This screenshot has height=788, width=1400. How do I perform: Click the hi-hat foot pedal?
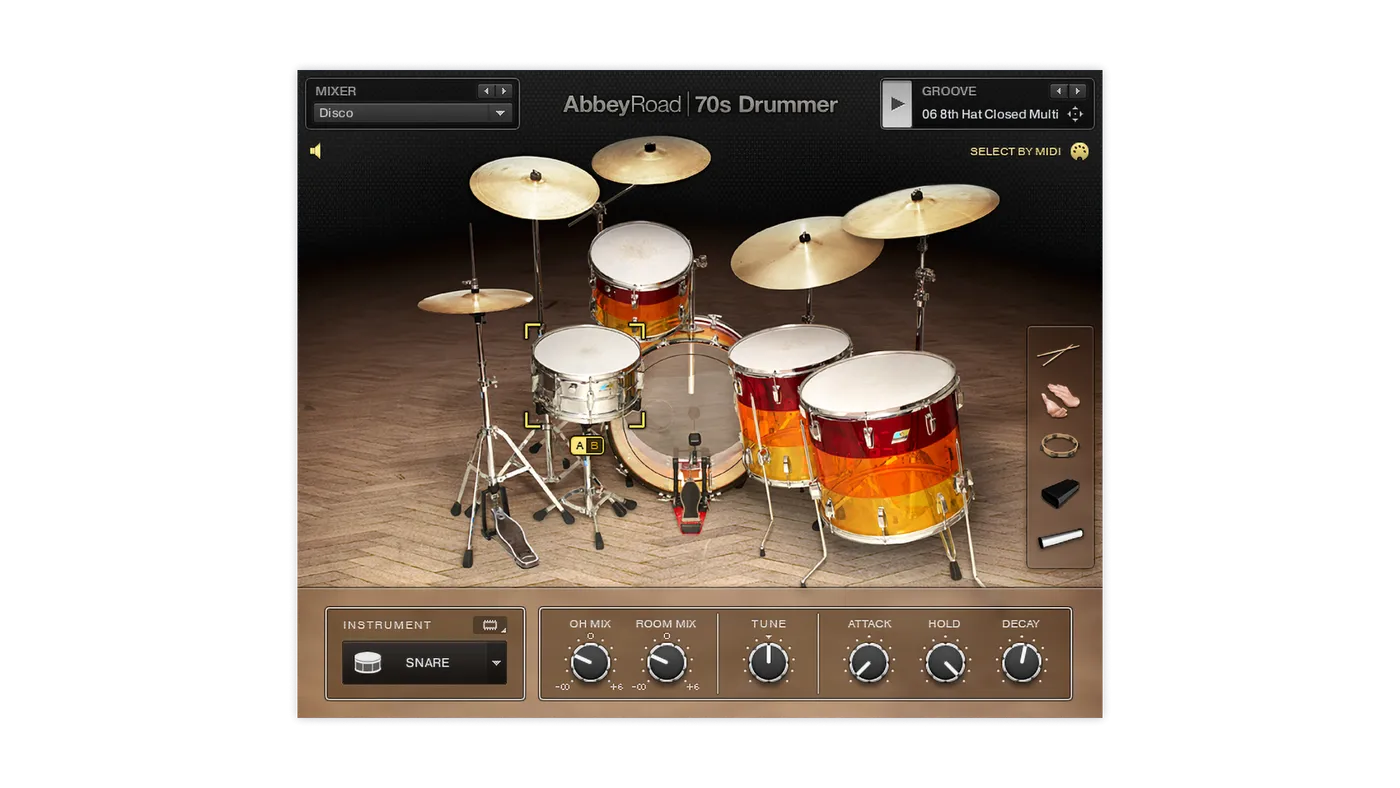516,533
